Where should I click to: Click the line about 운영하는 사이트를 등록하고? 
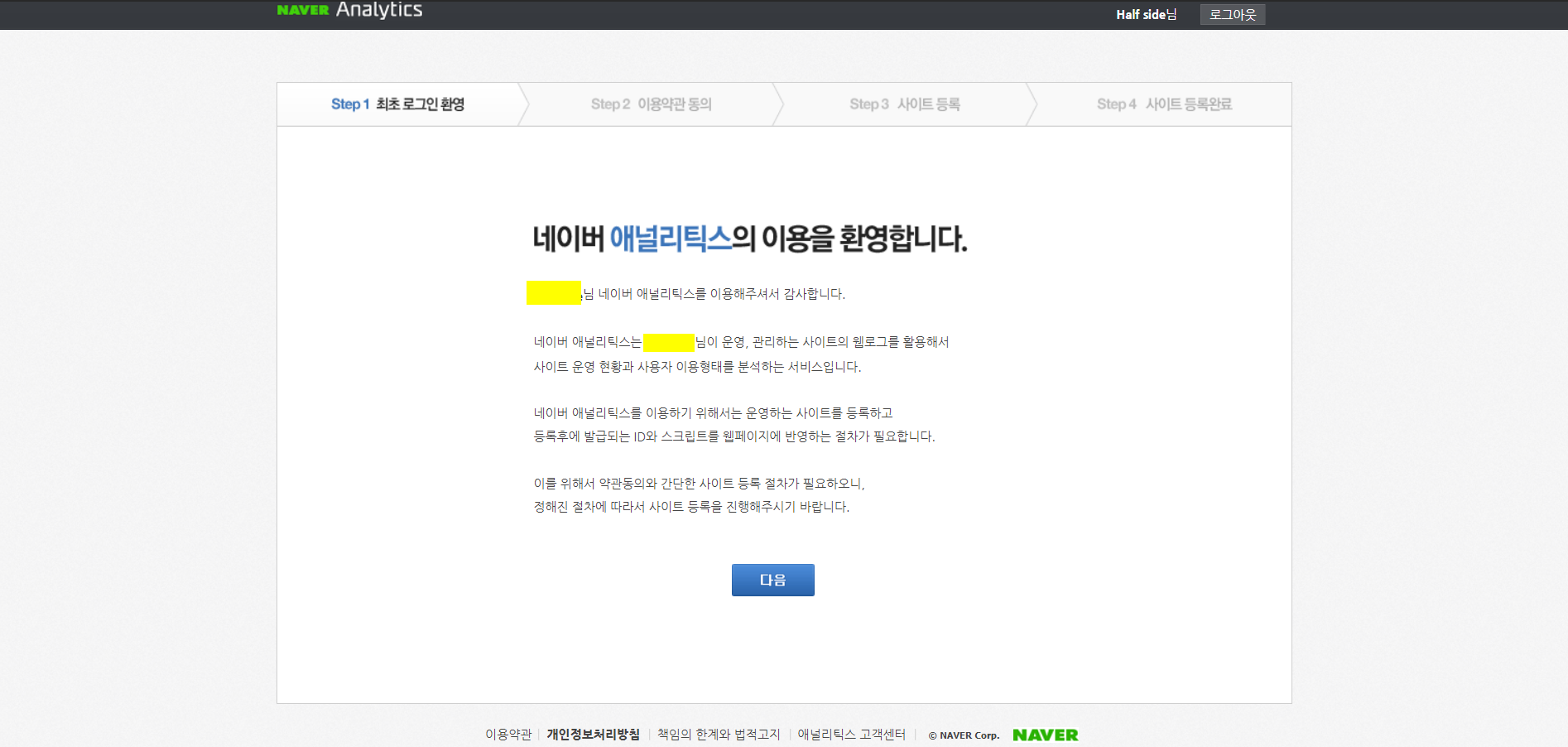click(x=714, y=413)
